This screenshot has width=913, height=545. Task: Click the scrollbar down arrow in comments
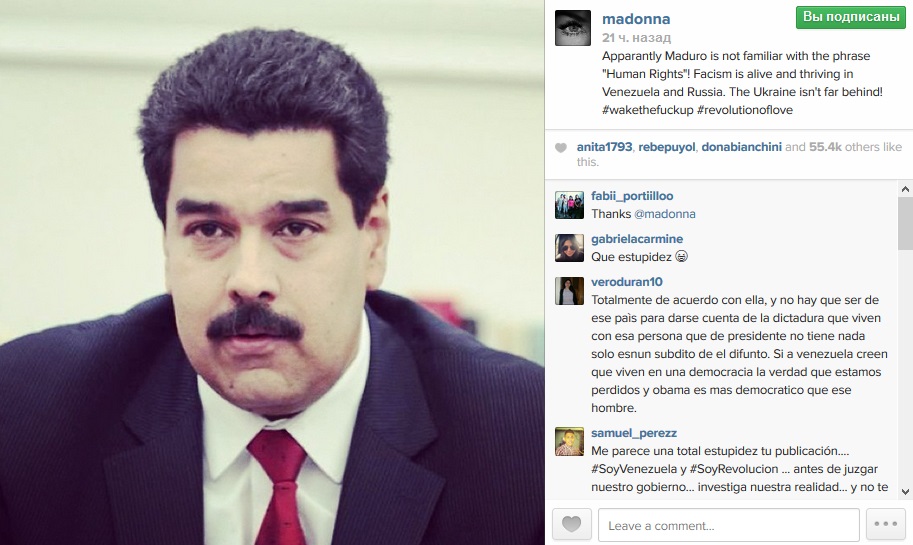(x=905, y=492)
